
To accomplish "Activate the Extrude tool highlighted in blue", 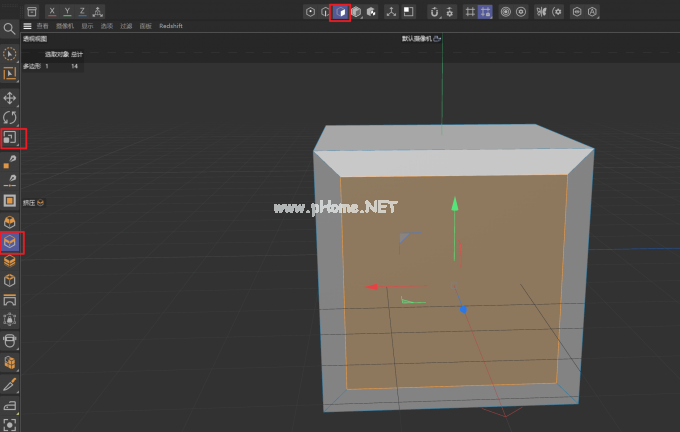I will (x=10, y=241).
